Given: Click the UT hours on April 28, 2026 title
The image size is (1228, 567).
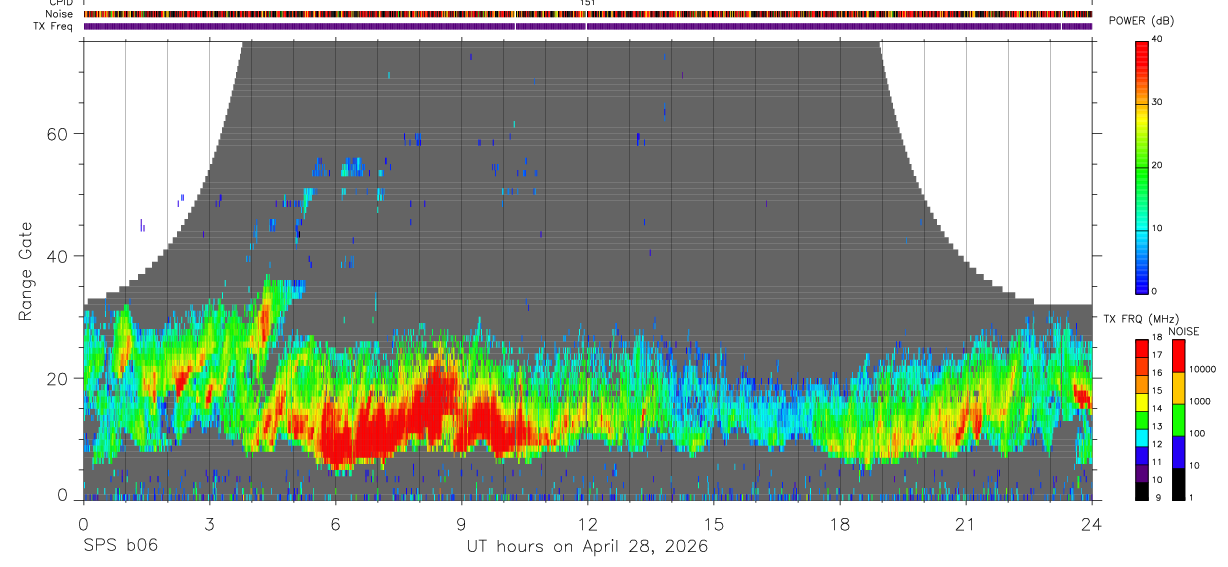Looking at the screenshot, I should (x=587, y=546).
